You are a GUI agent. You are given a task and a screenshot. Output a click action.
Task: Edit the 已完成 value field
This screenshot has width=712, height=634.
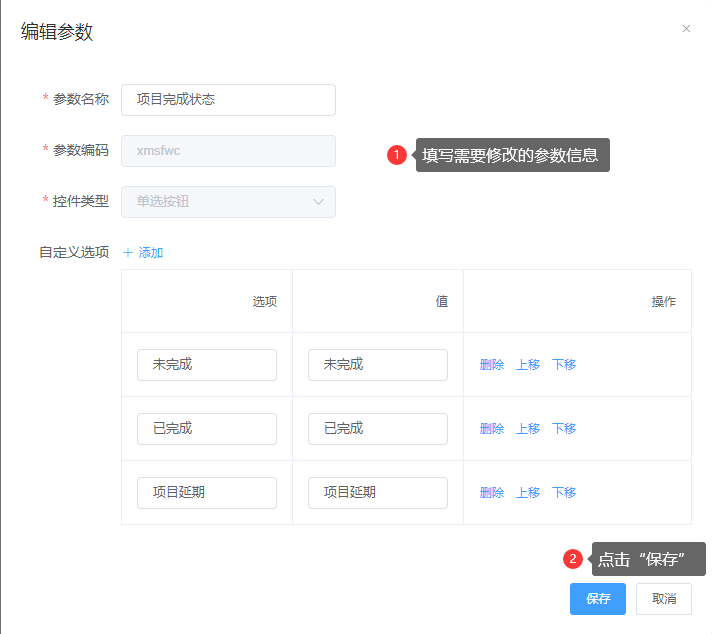coord(378,429)
